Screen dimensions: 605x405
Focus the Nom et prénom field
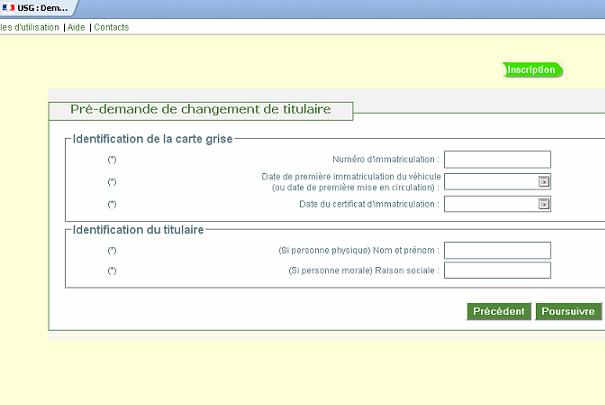tap(497, 250)
